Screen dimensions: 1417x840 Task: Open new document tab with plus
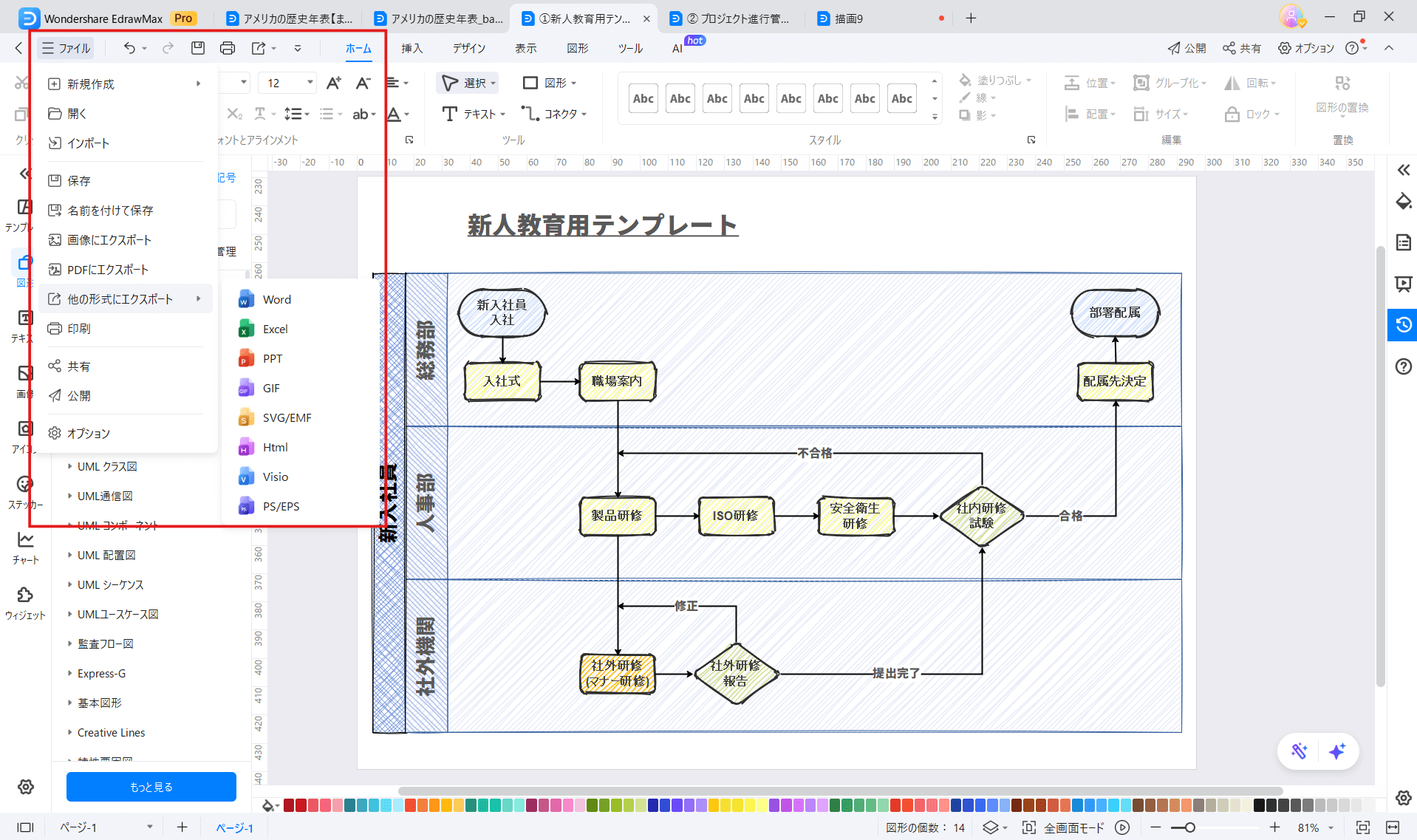tap(971, 18)
